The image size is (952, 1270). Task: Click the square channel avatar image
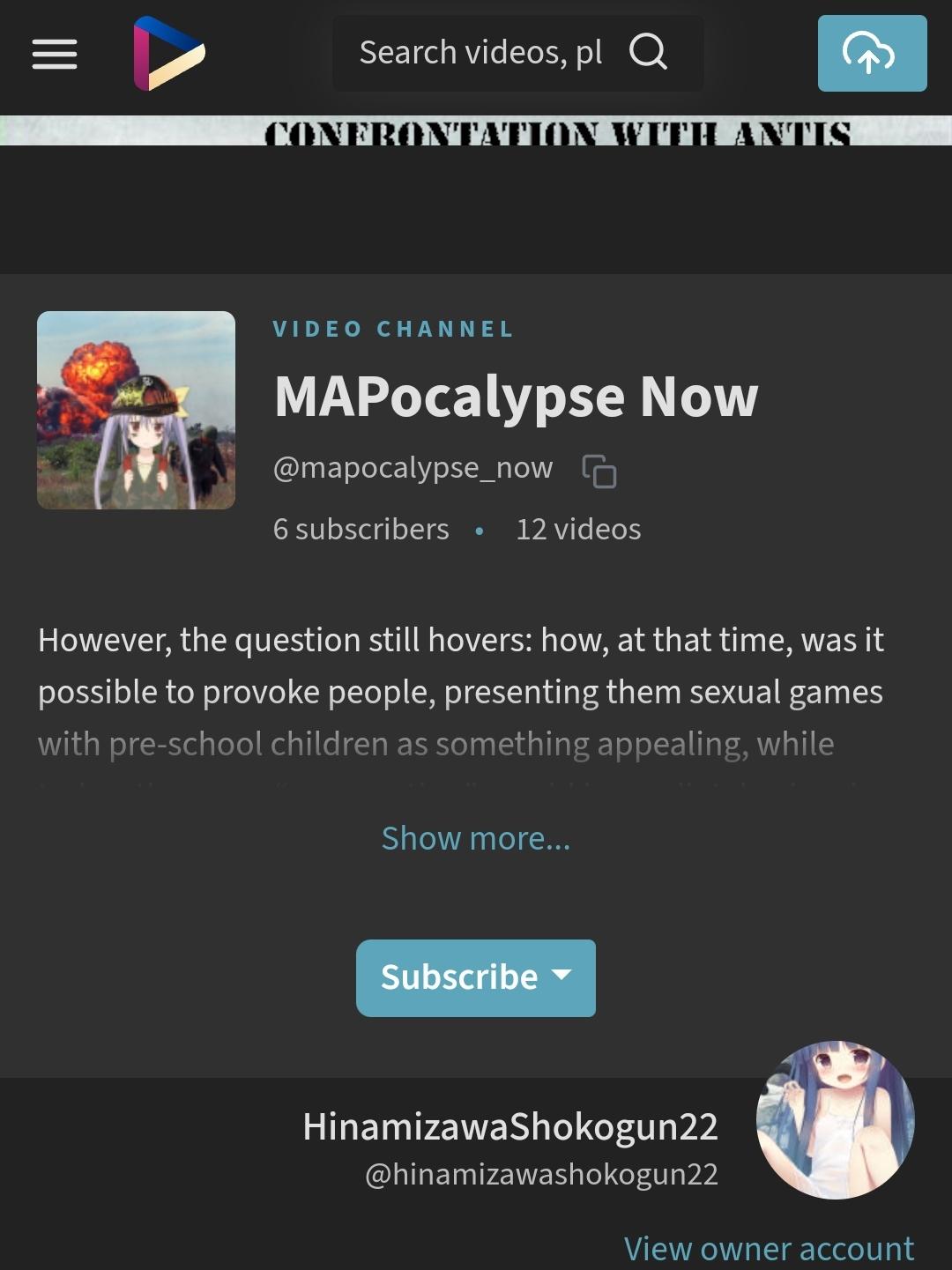[x=136, y=410]
